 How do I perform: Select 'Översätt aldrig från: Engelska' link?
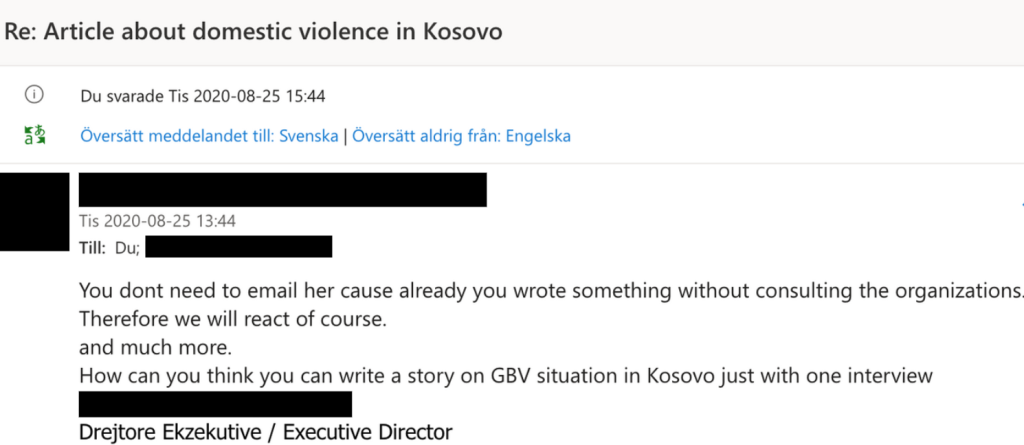(461, 136)
